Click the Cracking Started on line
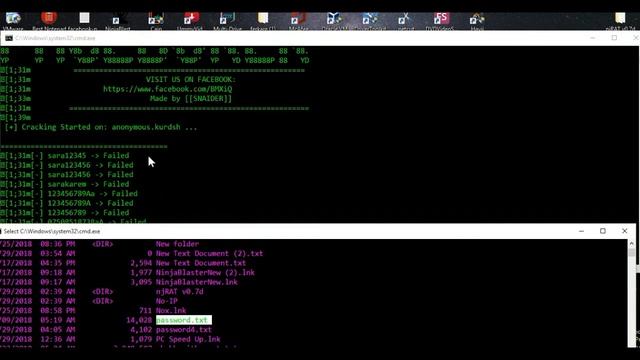 tap(101, 127)
